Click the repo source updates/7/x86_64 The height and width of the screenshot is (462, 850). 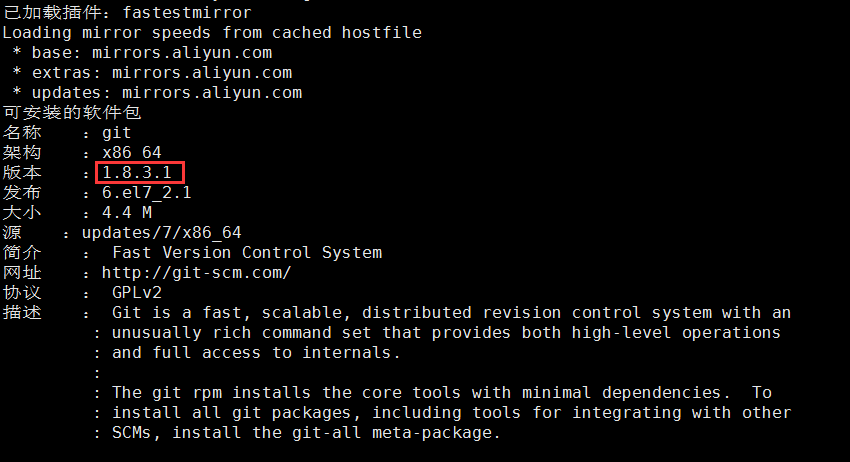tap(162, 233)
